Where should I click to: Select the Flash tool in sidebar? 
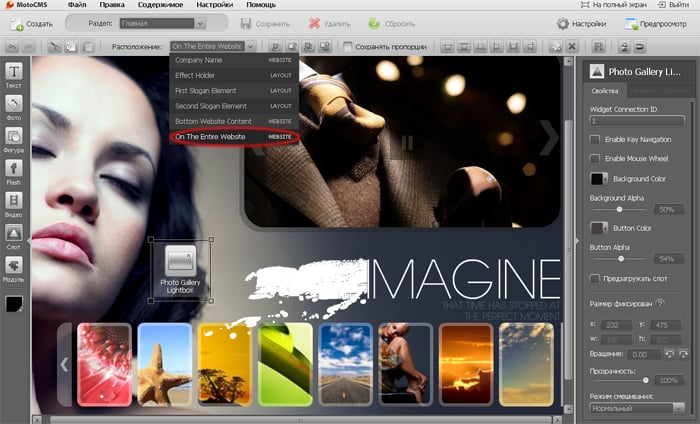15,172
